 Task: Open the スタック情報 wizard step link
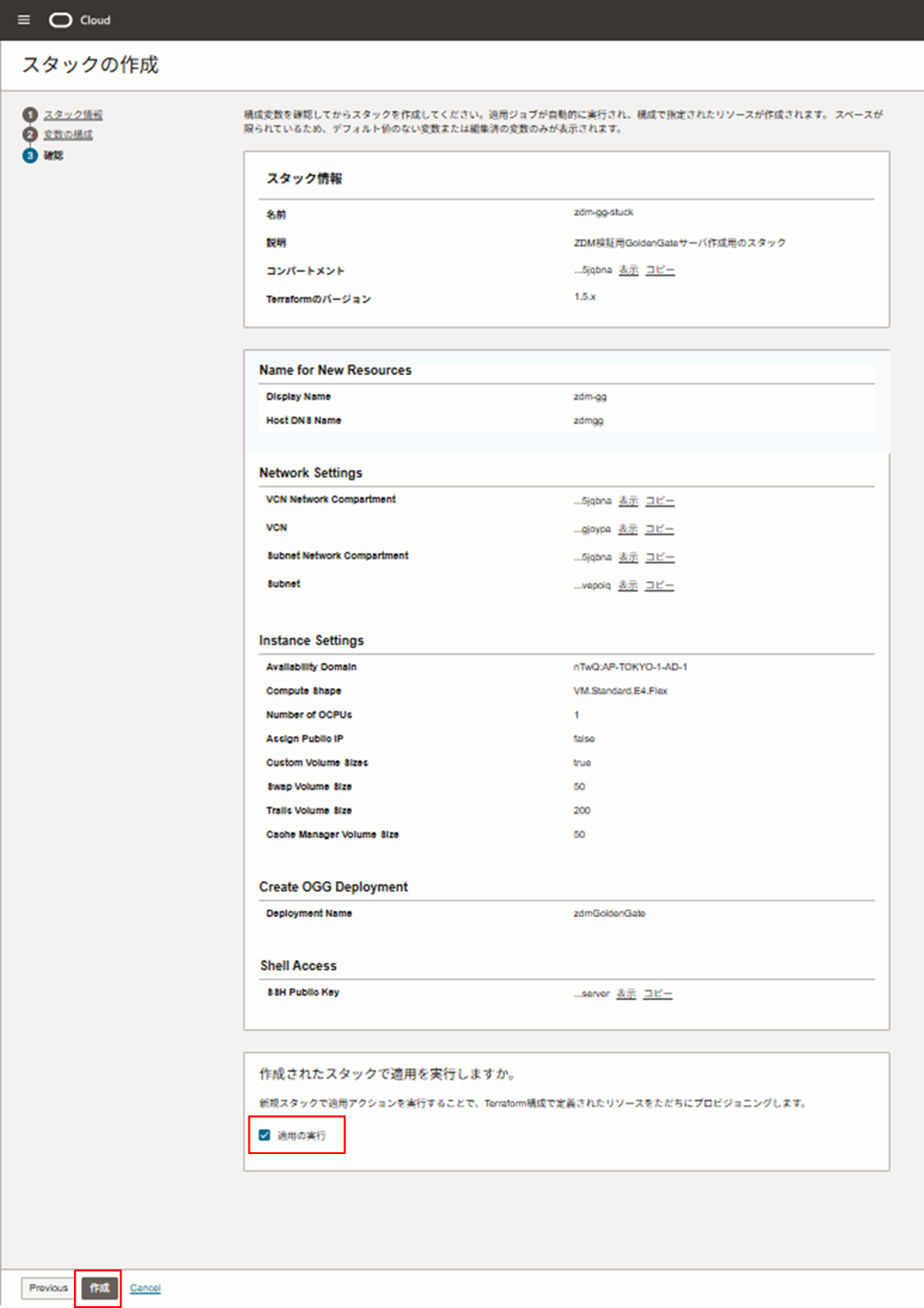pos(73,114)
